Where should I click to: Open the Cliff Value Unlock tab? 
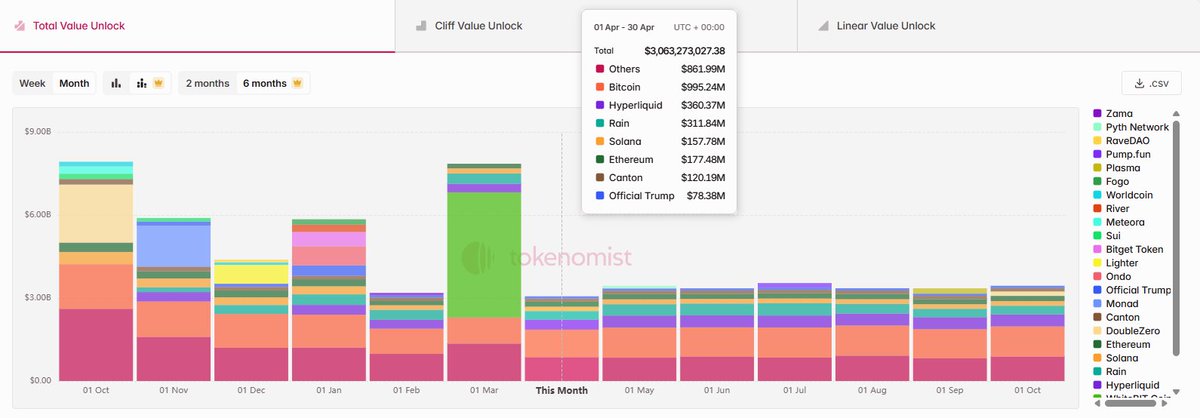point(596,26)
